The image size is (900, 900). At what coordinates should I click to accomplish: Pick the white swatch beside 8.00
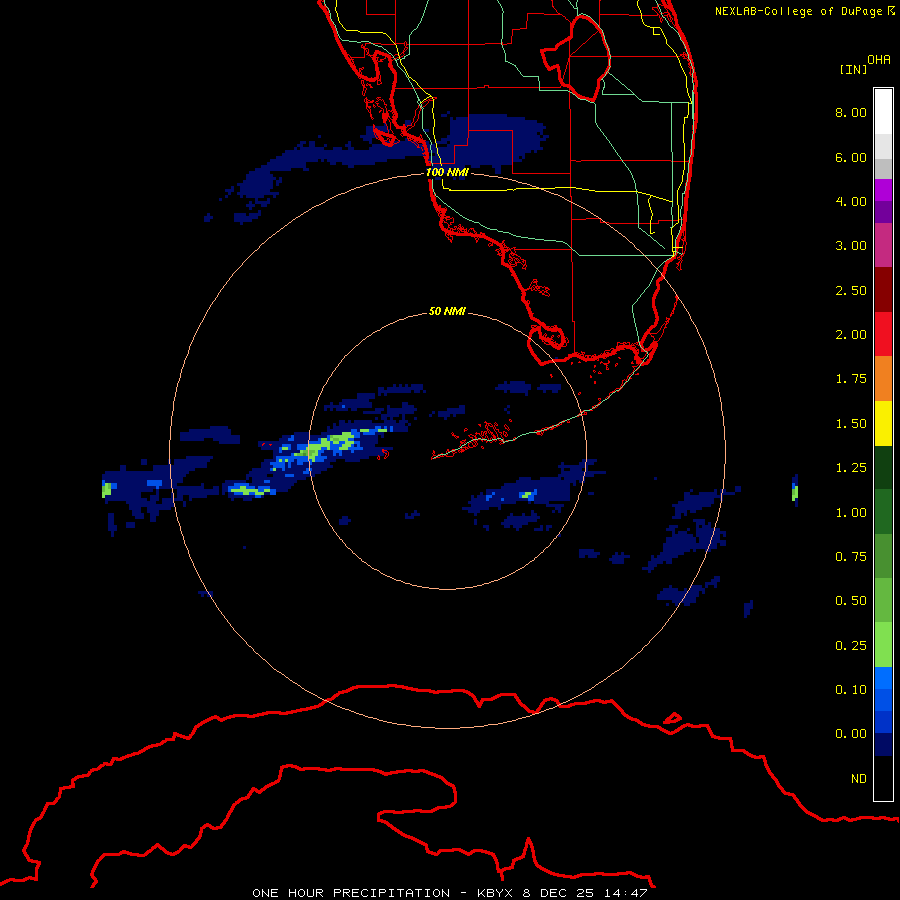click(883, 112)
